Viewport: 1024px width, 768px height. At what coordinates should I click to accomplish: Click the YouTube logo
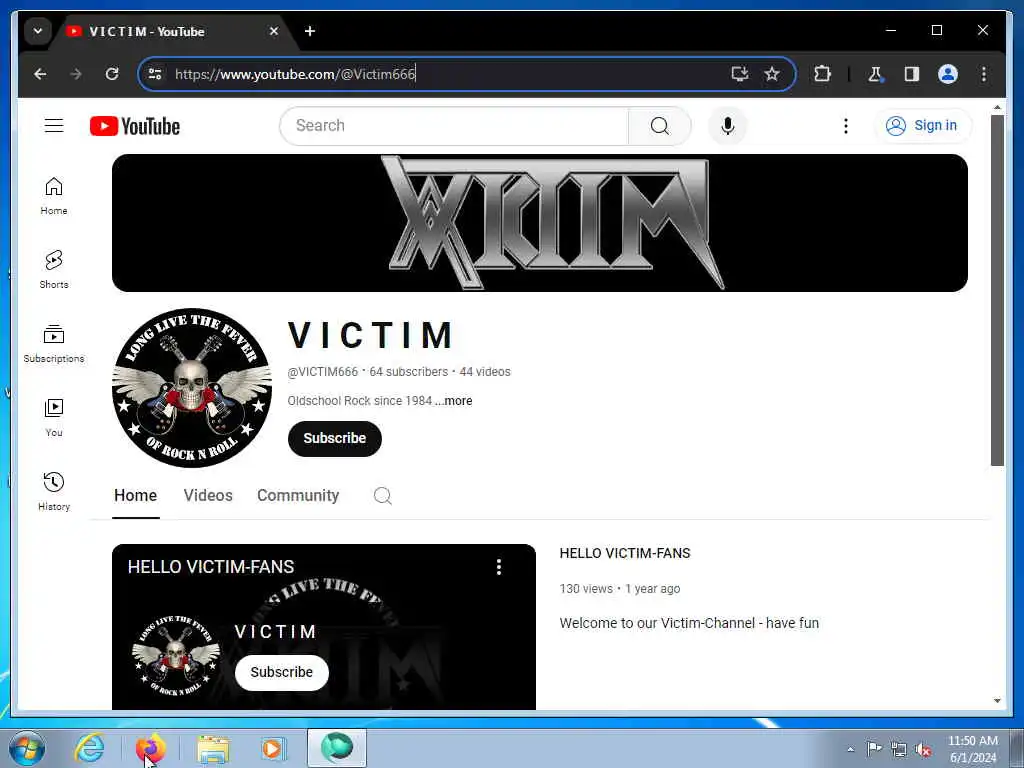click(x=135, y=126)
